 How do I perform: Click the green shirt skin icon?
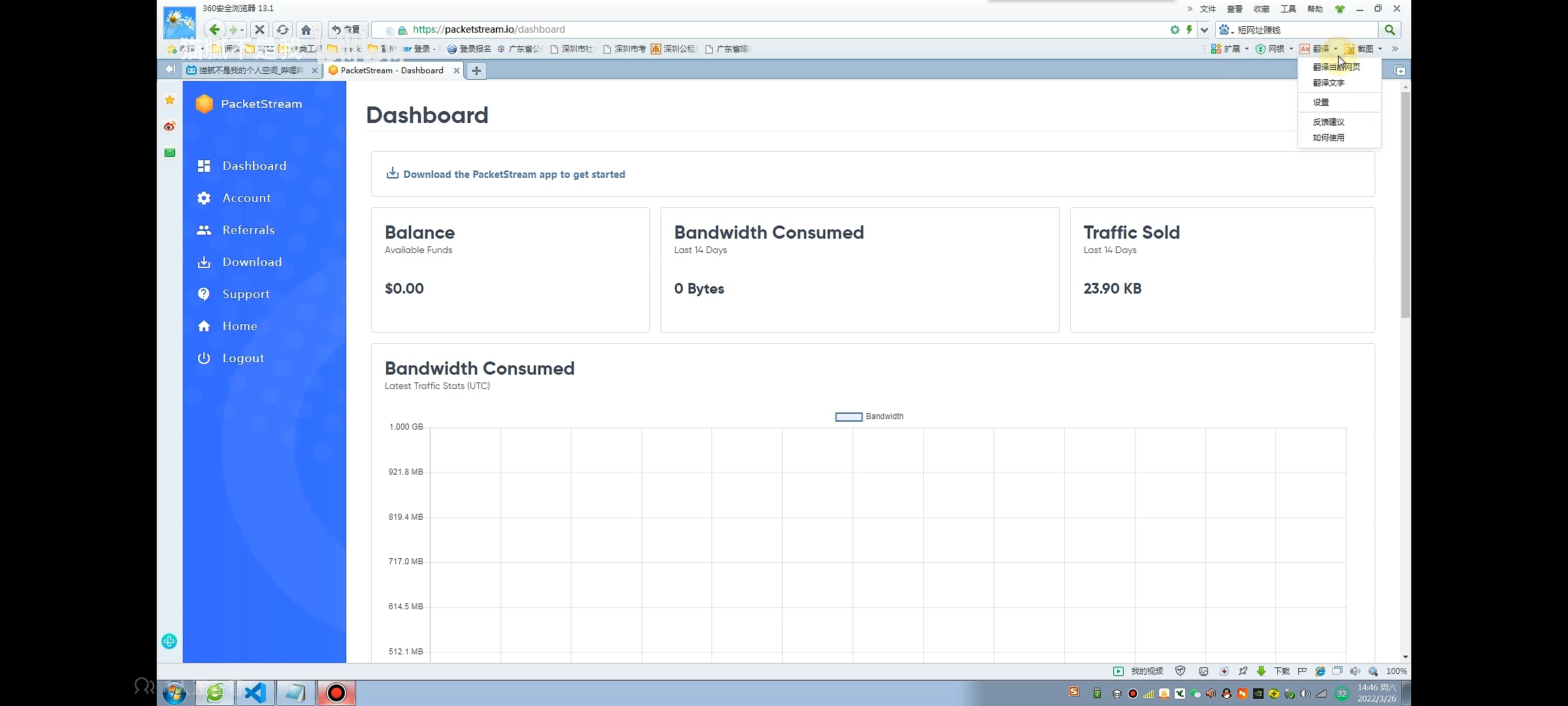(1340, 9)
